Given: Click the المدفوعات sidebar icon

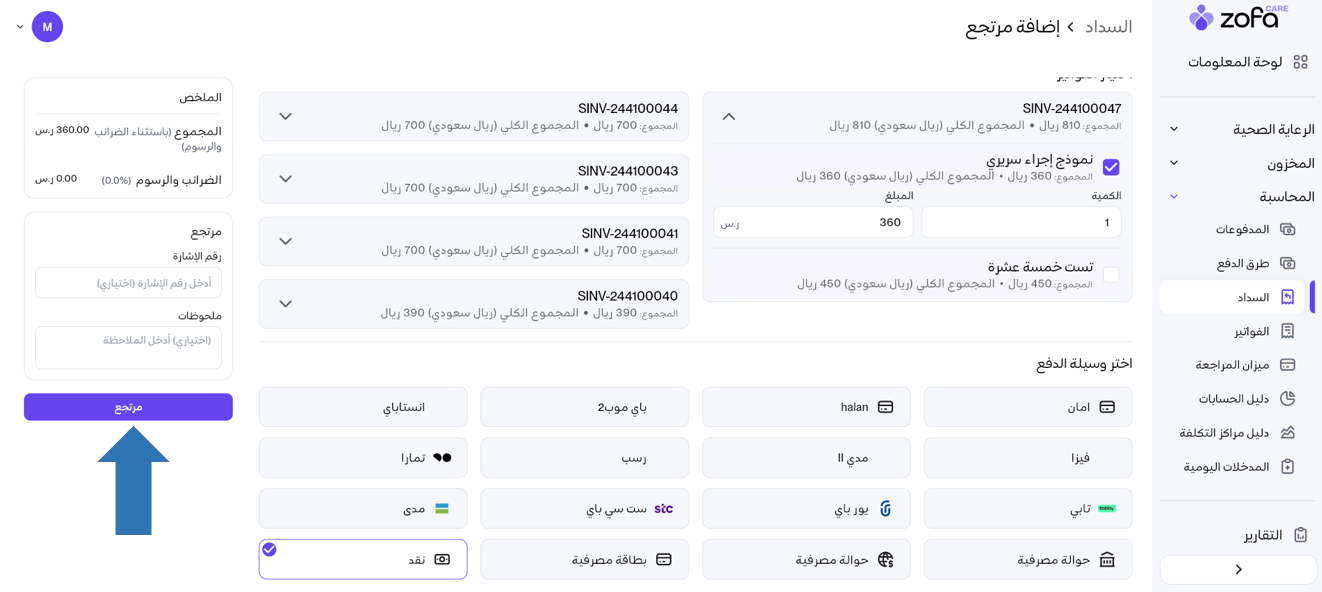Looking at the screenshot, I should tap(1288, 229).
